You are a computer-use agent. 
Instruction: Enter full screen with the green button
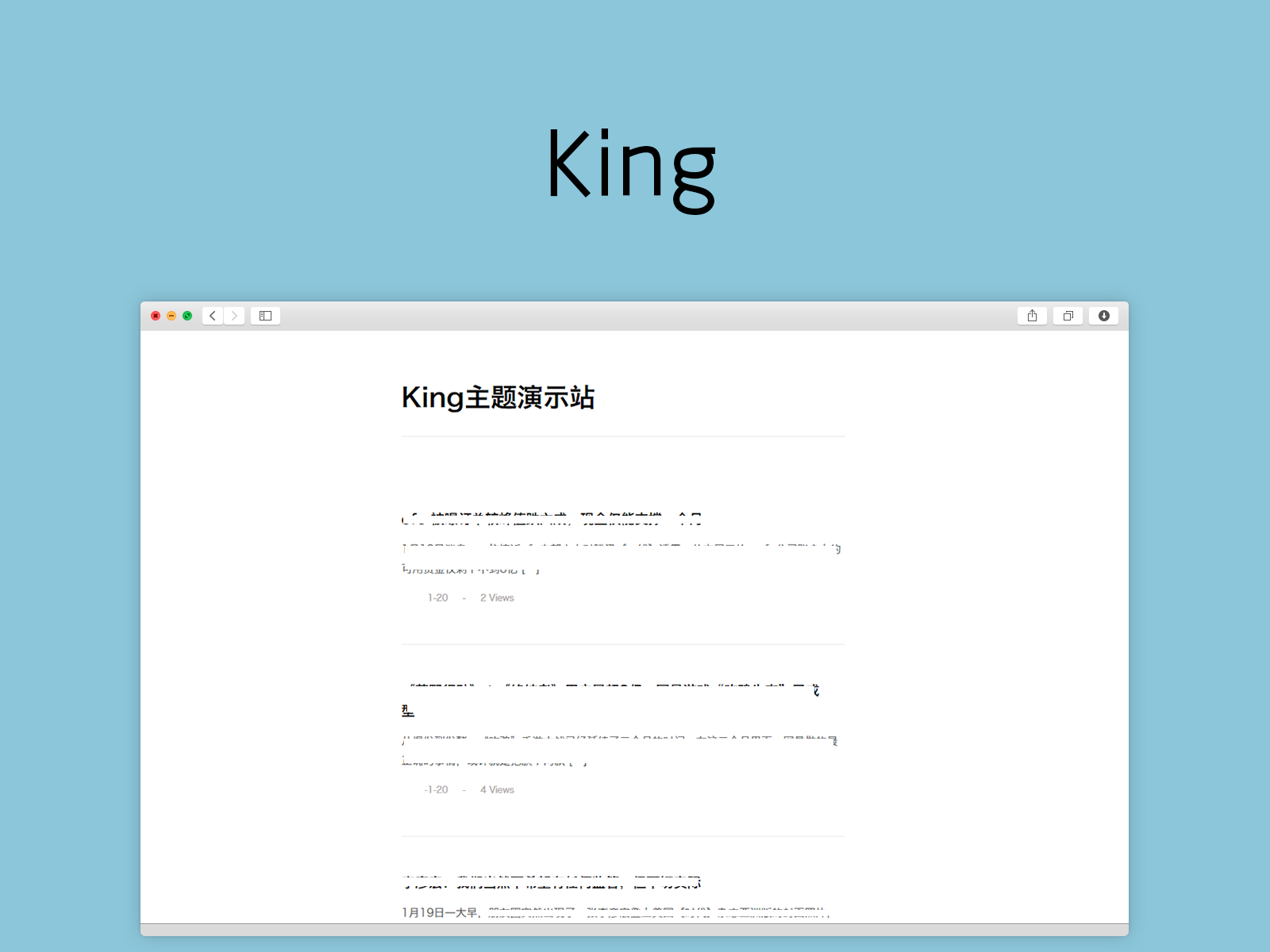pos(187,315)
